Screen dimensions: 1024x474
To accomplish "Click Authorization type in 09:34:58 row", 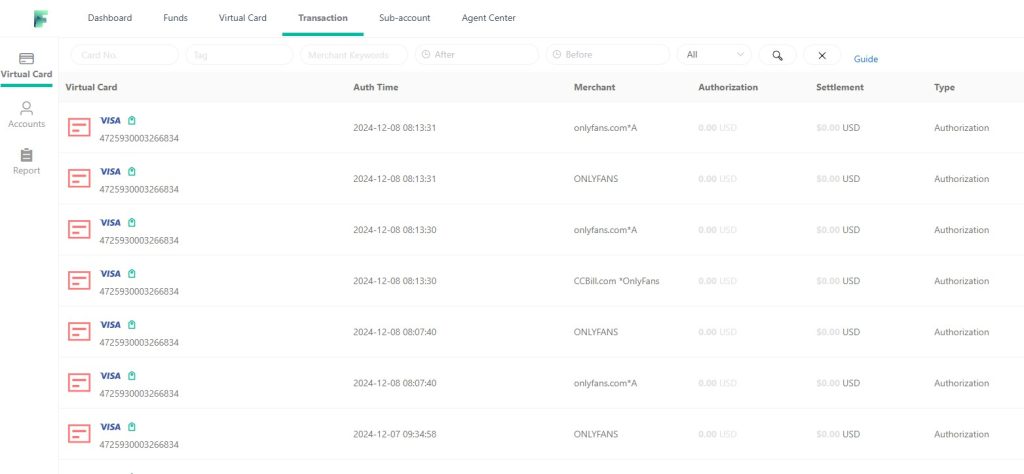I will 961,434.
